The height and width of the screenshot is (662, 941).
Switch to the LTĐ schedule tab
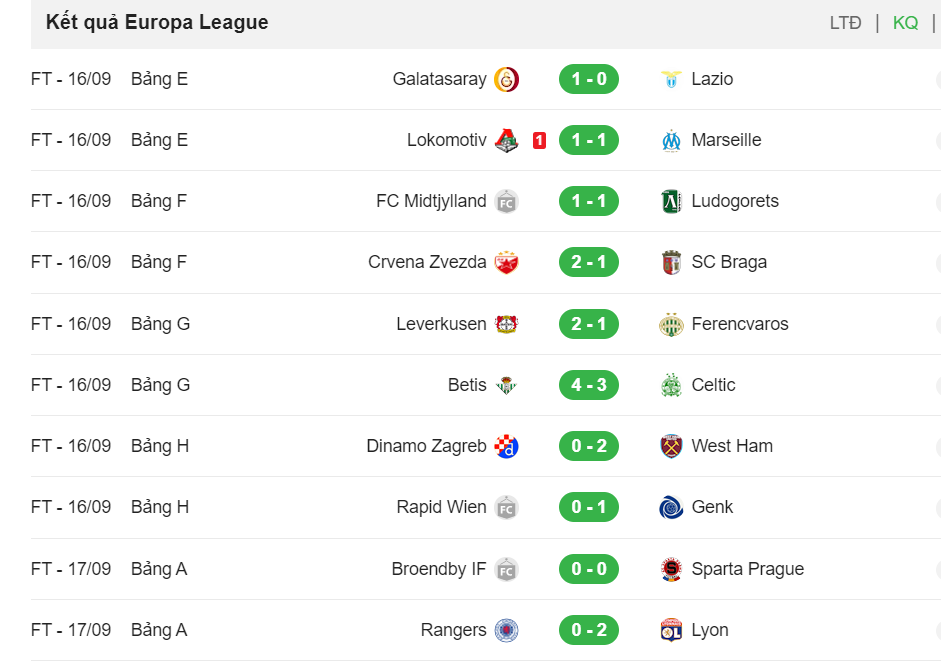tap(845, 23)
